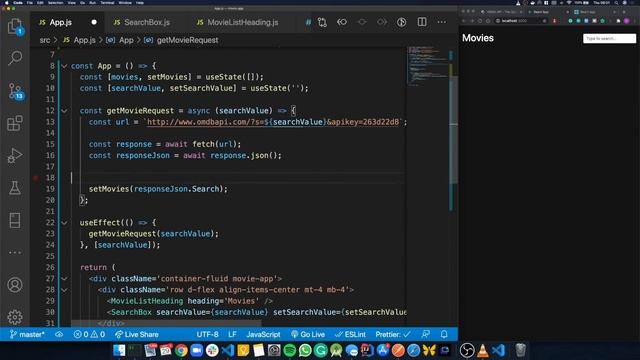640x360 pixels.
Task: Click the code minimap preview
Action: [427, 65]
